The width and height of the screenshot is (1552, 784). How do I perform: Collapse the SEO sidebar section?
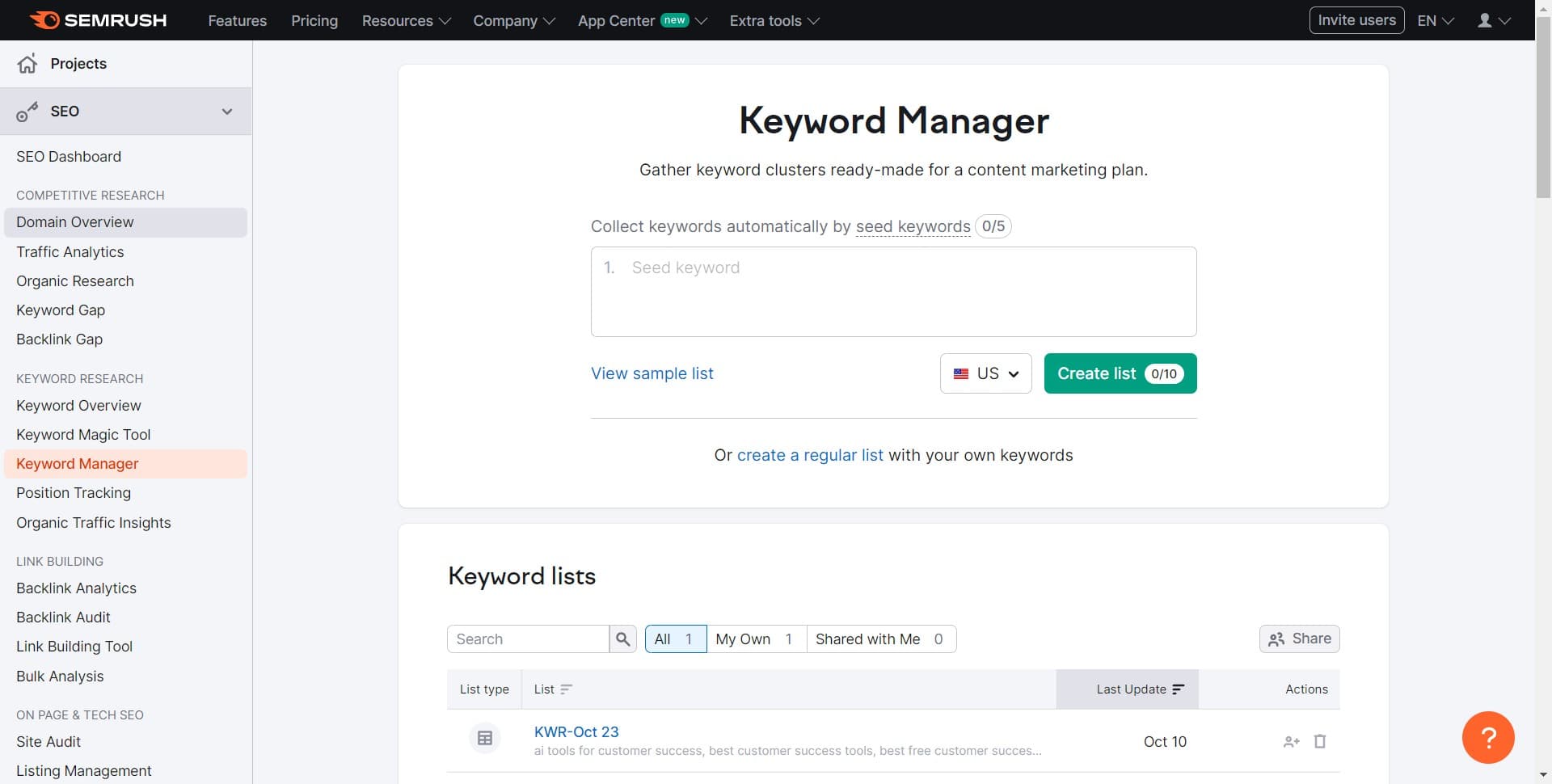226,112
